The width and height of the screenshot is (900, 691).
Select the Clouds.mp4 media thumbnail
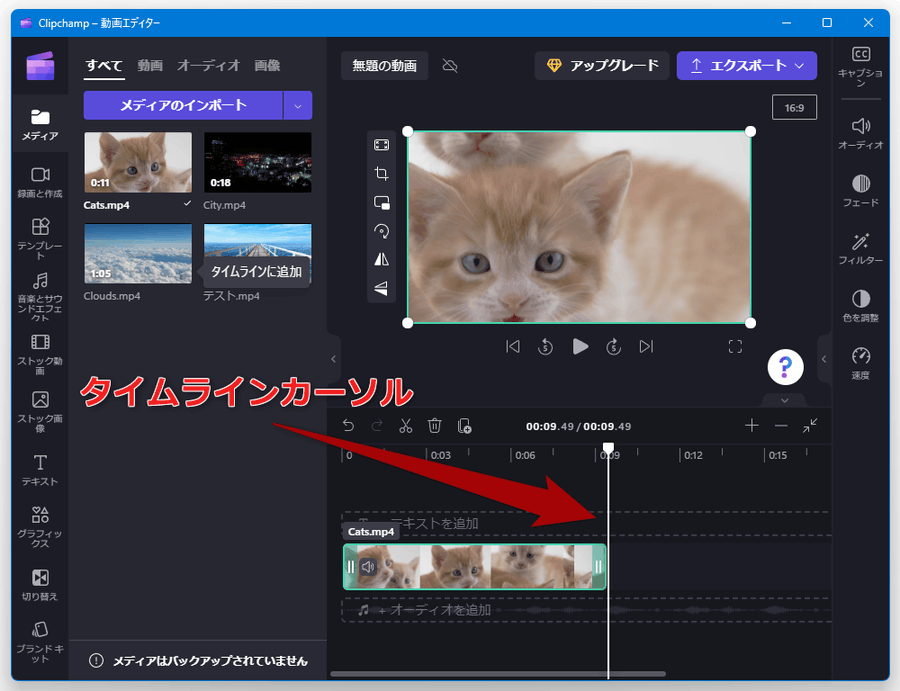pyautogui.click(x=138, y=253)
